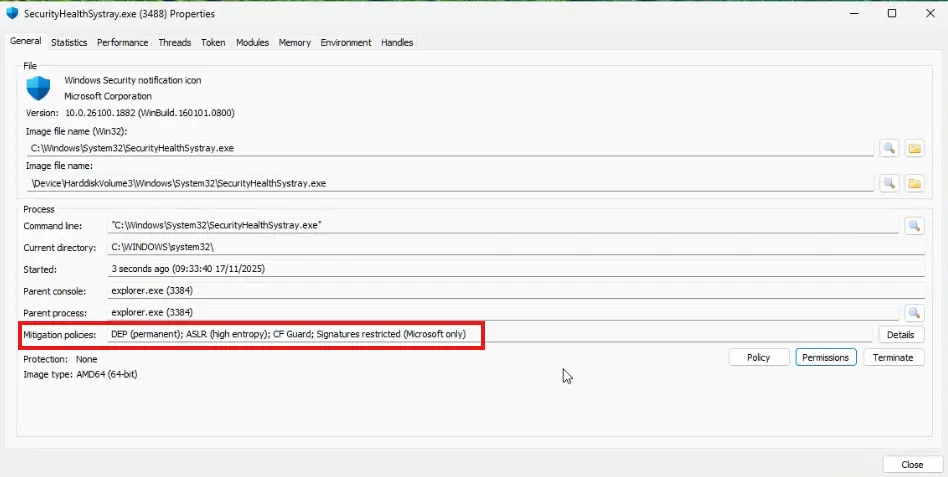This screenshot has width=948, height=477.
Task: Click the magnifier icon beside Win32 image file name
Action: [x=888, y=148]
